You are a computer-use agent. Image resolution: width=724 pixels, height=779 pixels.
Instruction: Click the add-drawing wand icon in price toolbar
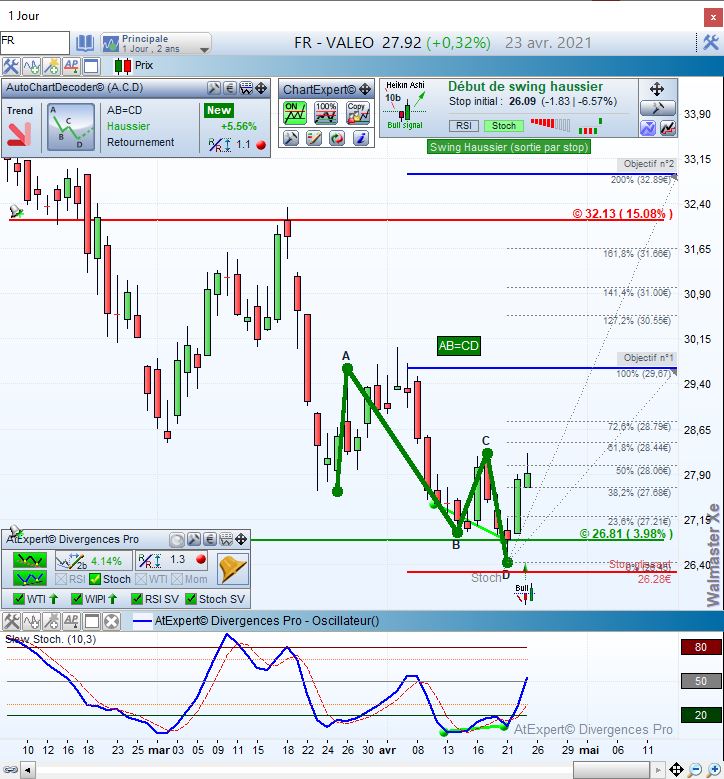[x=51, y=66]
